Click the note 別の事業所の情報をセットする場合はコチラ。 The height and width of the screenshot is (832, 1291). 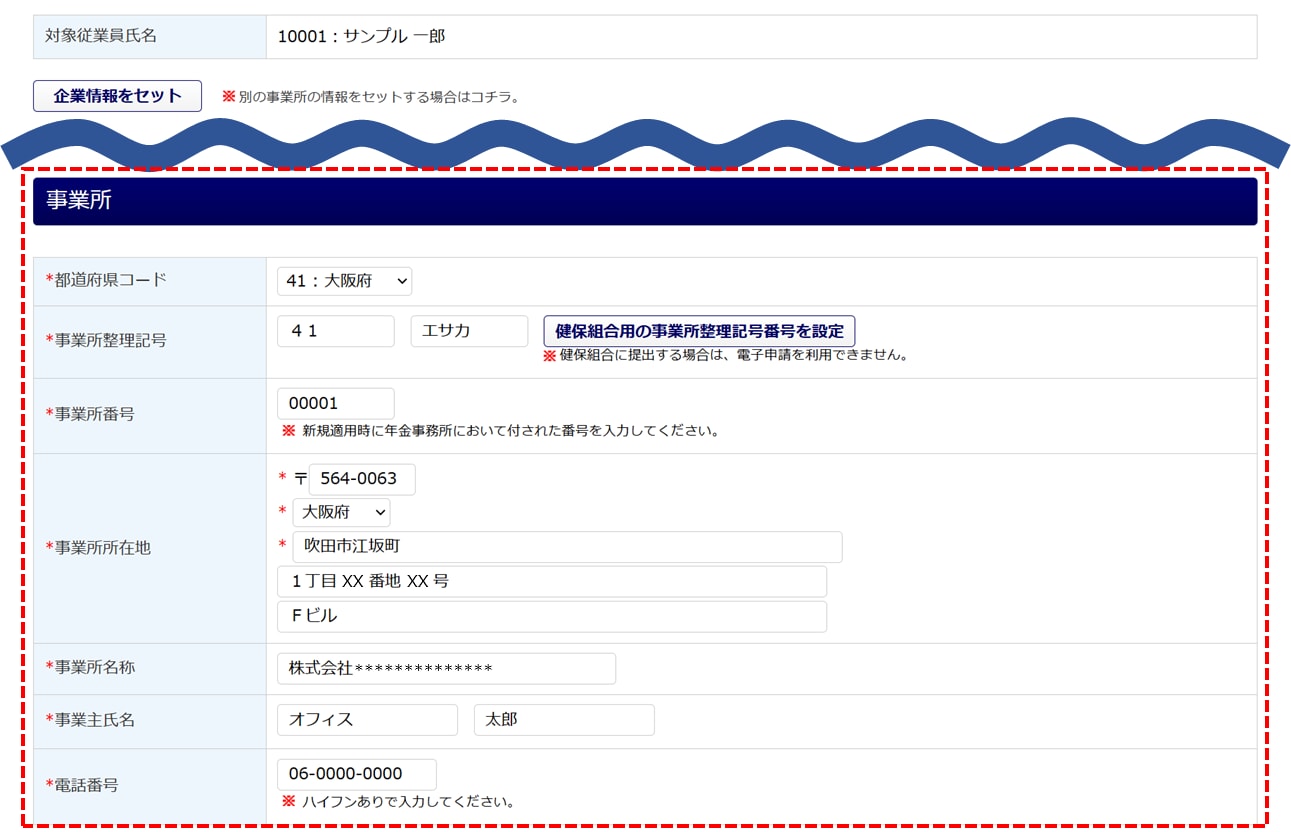(x=379, y=98)
